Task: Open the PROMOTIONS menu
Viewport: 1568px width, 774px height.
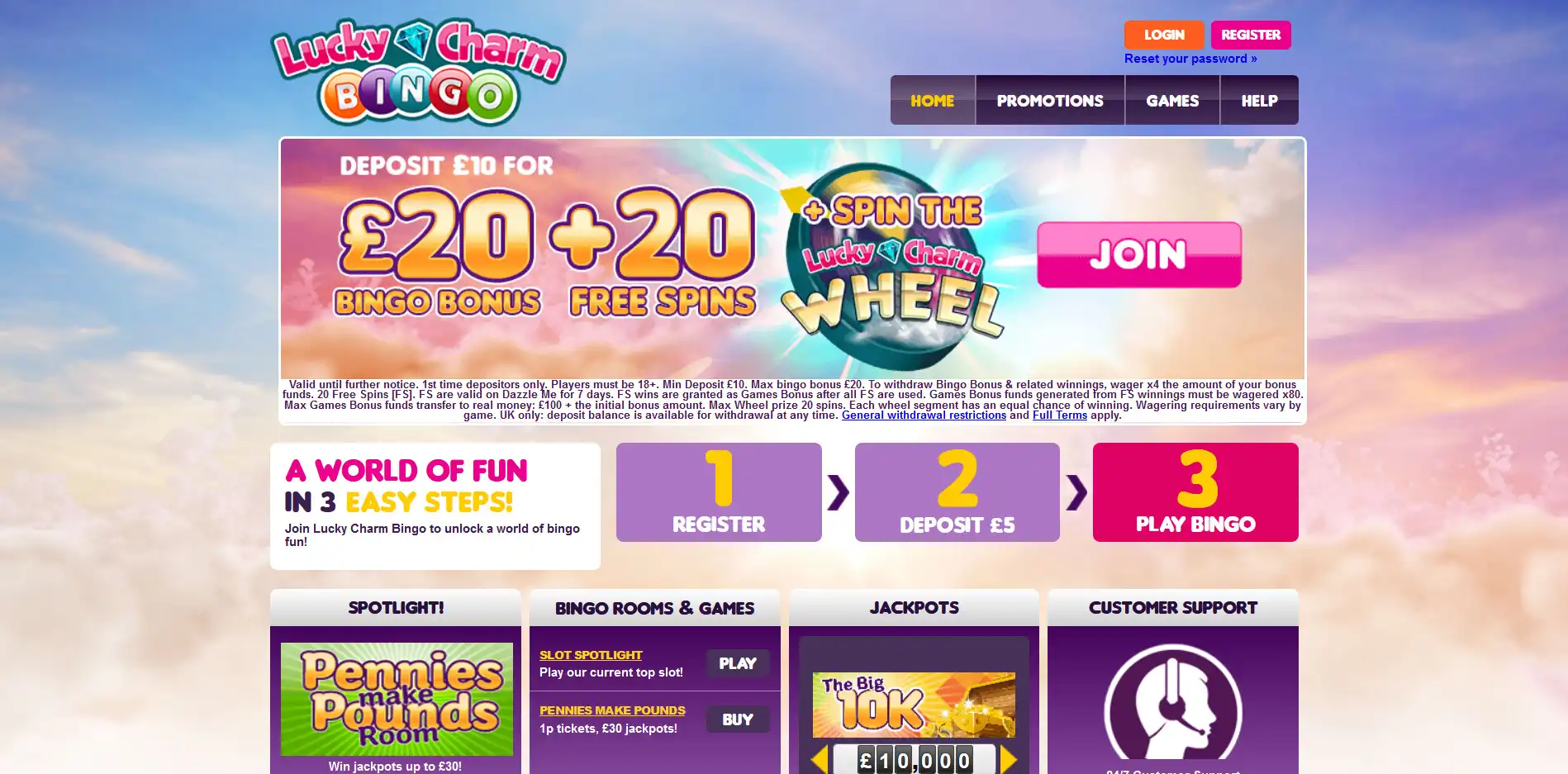Action: 1050,101
